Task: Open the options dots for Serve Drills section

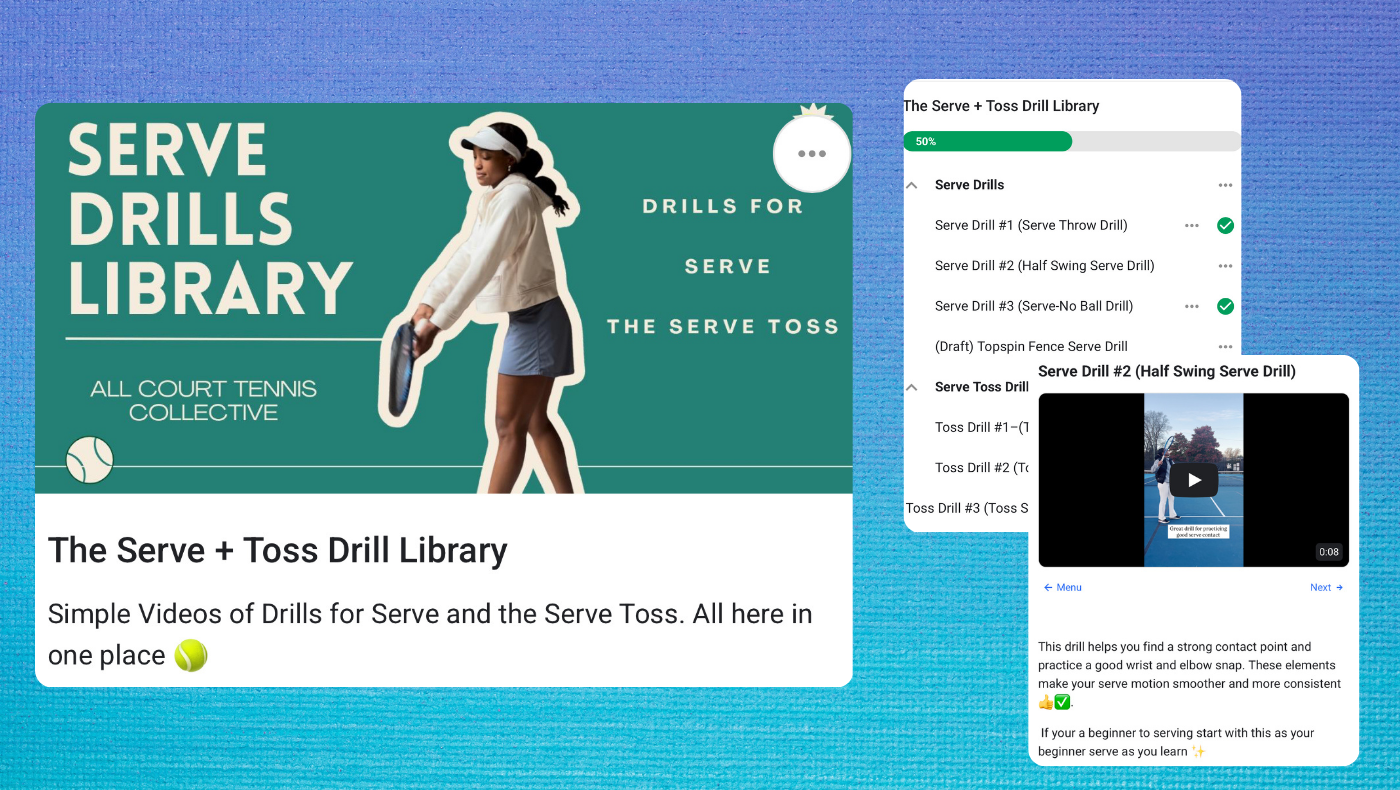Action: pyautogui.click(x=1225, y=185)
